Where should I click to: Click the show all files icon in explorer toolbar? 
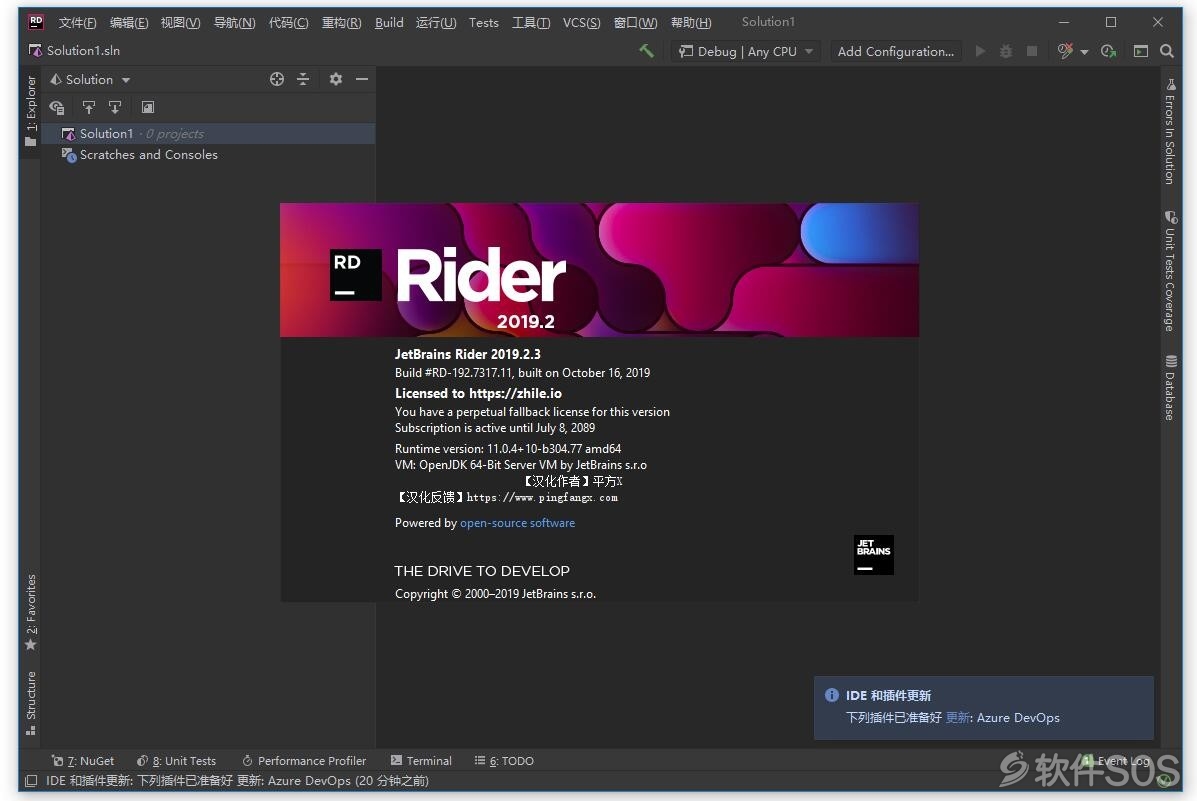(56, 108)
